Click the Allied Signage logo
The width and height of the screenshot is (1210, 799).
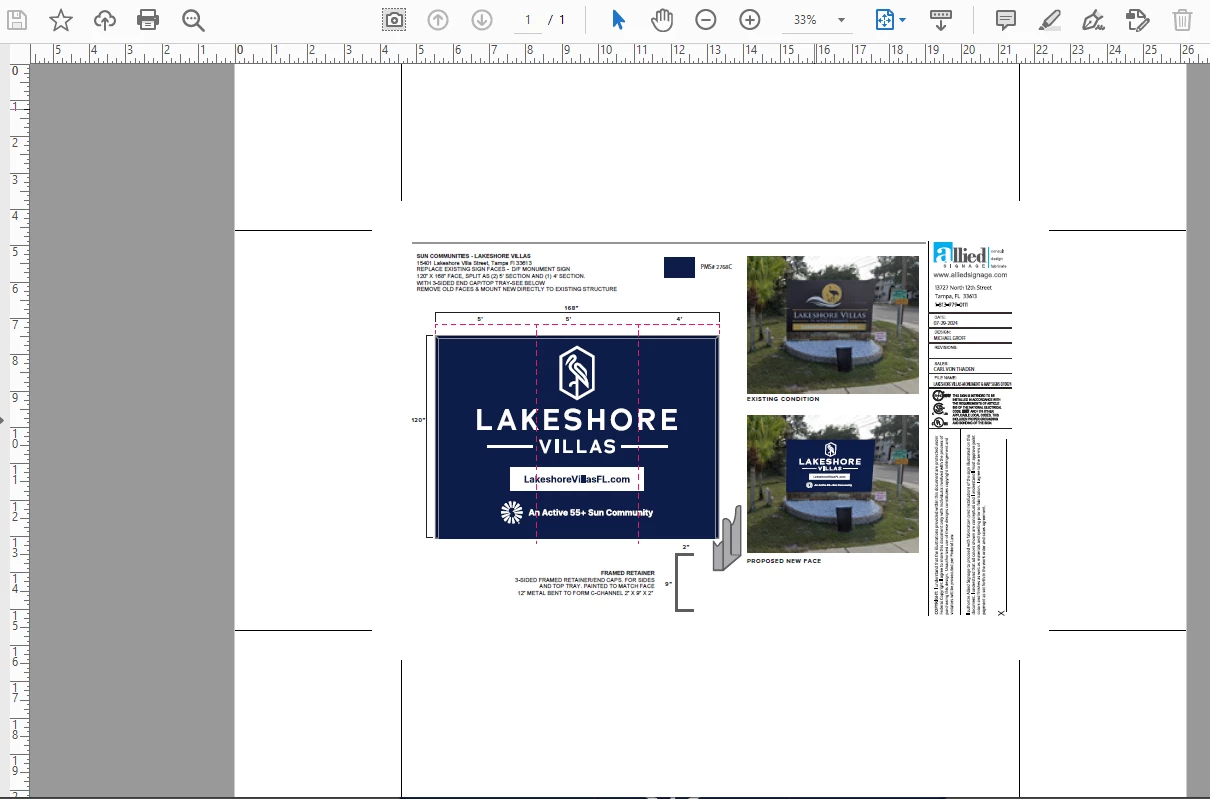pyautogui.click(x=969, y=255)
